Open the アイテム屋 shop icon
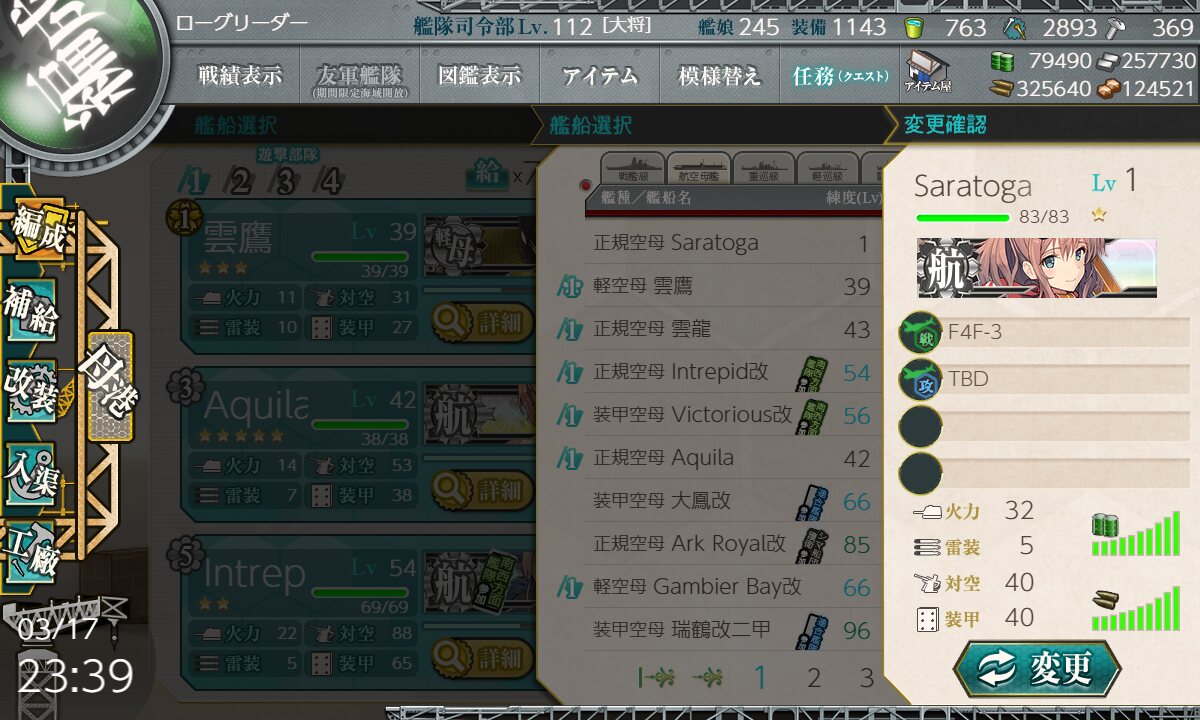Screen dimensions: 1200x720 pos(927,73)
